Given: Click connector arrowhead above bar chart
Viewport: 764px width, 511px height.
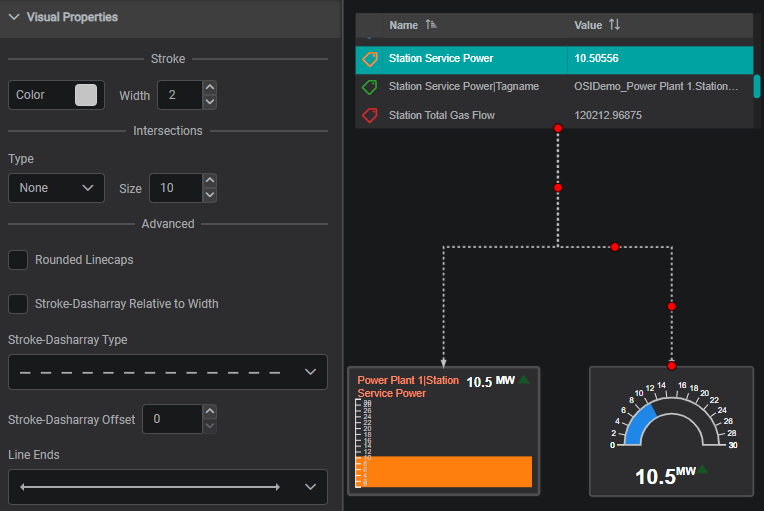Looking at the screenshot, I should 443,363.
